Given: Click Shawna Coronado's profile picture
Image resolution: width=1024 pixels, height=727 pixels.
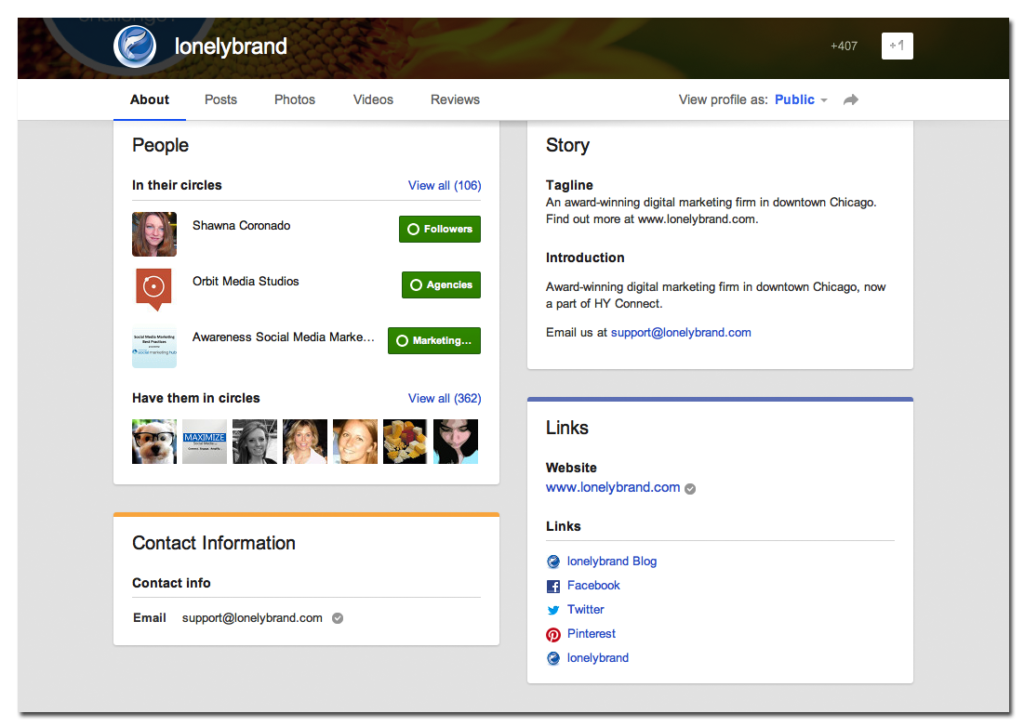Looking at the screenshot, I should coord(153,233).
